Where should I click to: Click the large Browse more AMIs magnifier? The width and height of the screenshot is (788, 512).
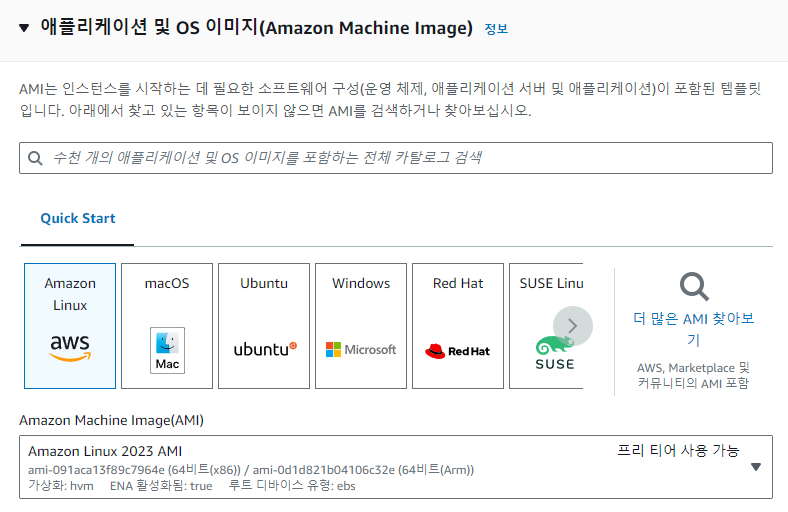(x=694, y=286)
